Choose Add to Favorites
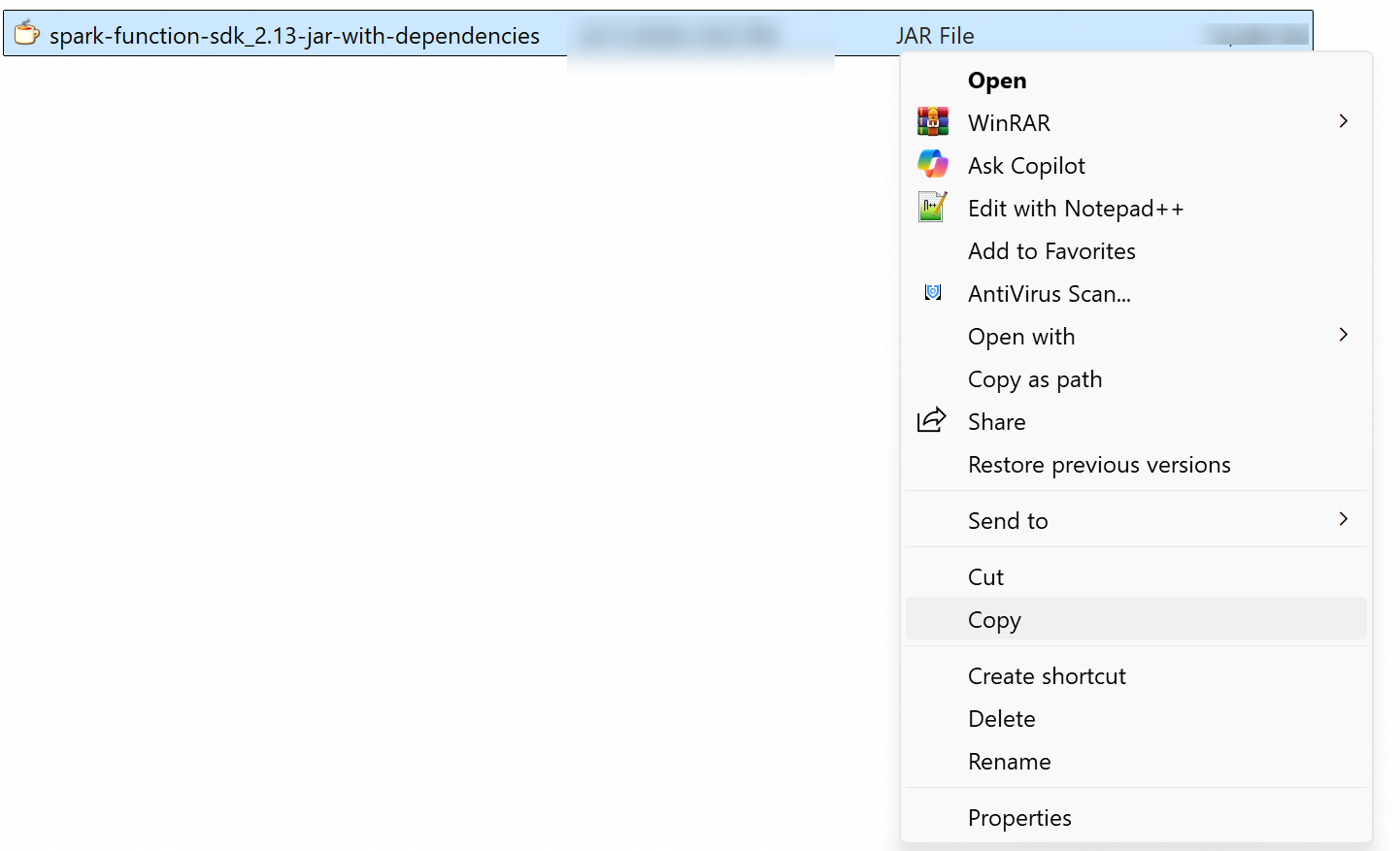Image resolution: width=1400 pixels, height=851 pixels. [x=1136, y=251]
